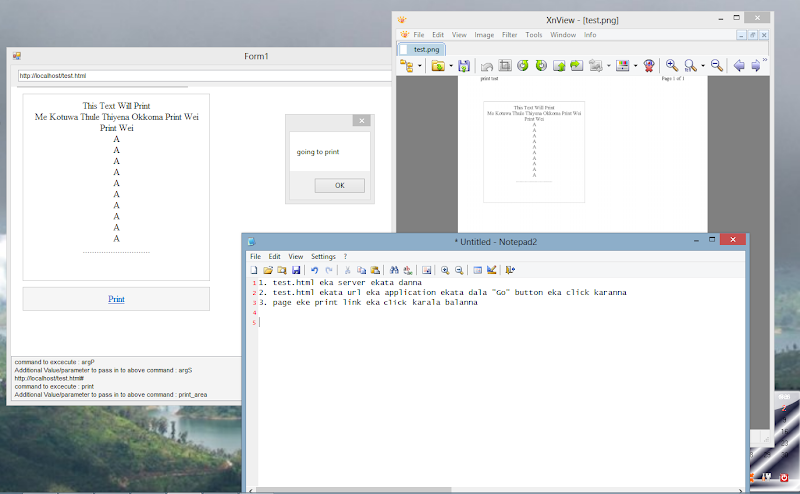Viewport: 800px width, 494px height.
Task: Click Notepad2 scheme select icon
Action: click(478, 270)
